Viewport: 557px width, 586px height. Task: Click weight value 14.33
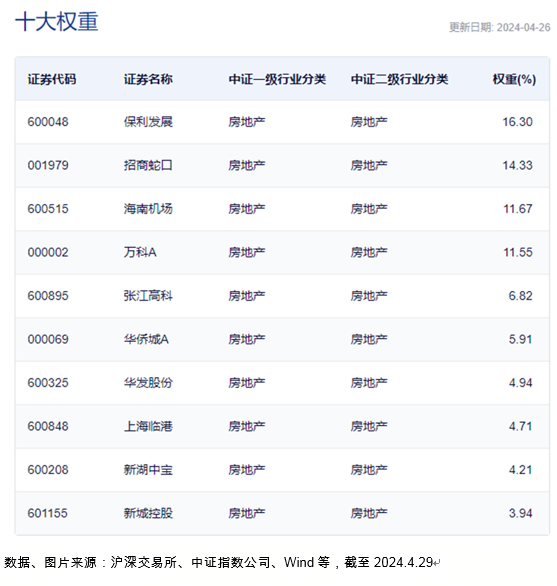pyautogui.click(x=517, y=165)
